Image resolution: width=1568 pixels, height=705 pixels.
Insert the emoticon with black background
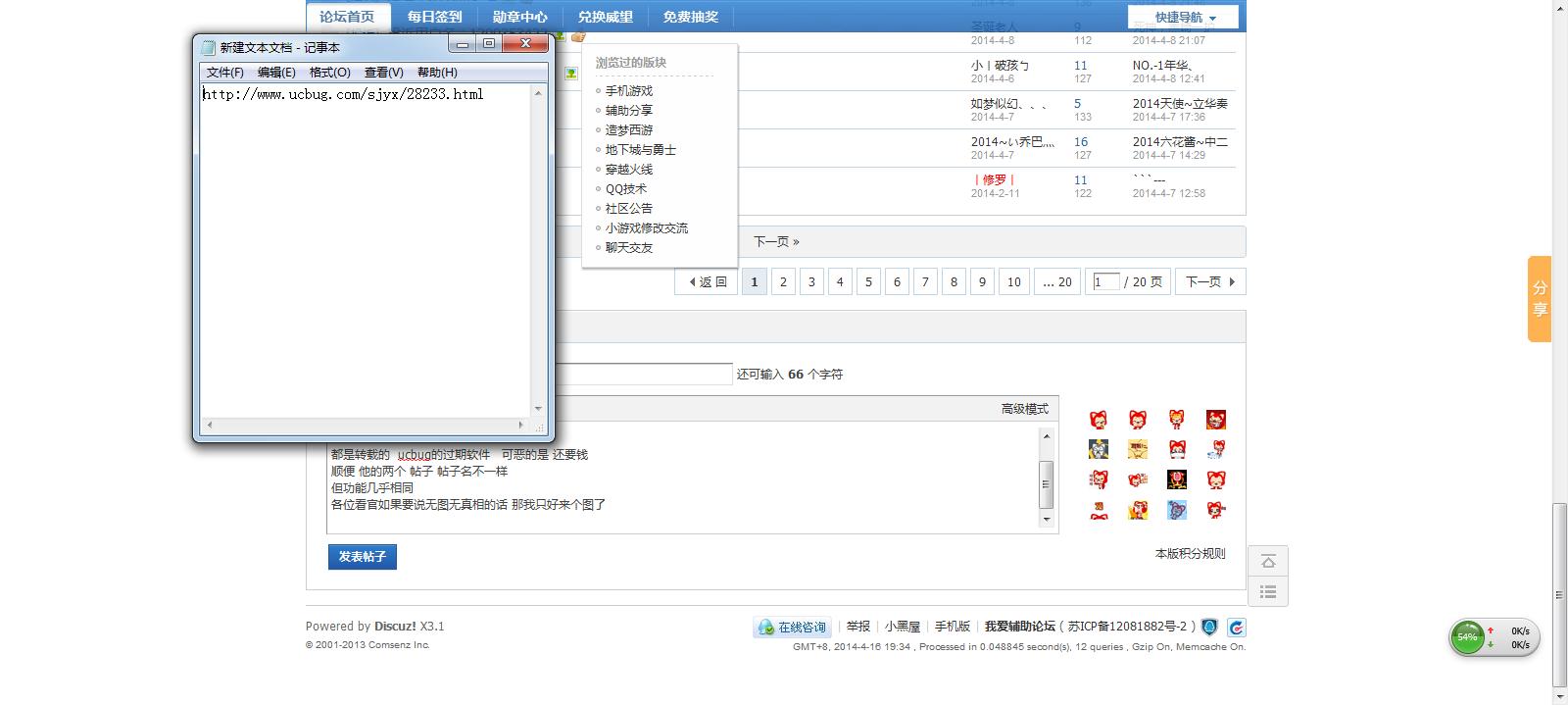pos(1177,479)
